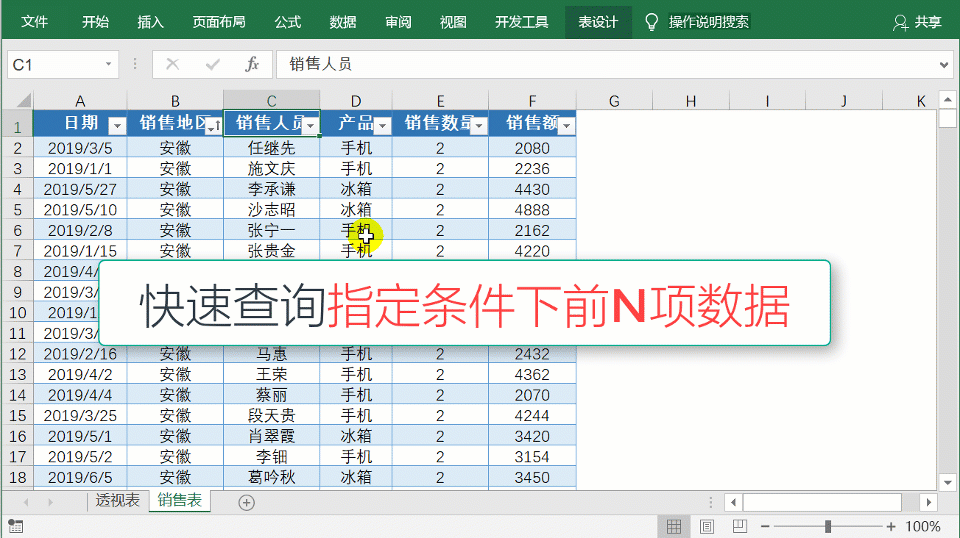Screen dimensions: 960x538
Task: Switch to Page Layout view icon
Action: click(707, 526)
